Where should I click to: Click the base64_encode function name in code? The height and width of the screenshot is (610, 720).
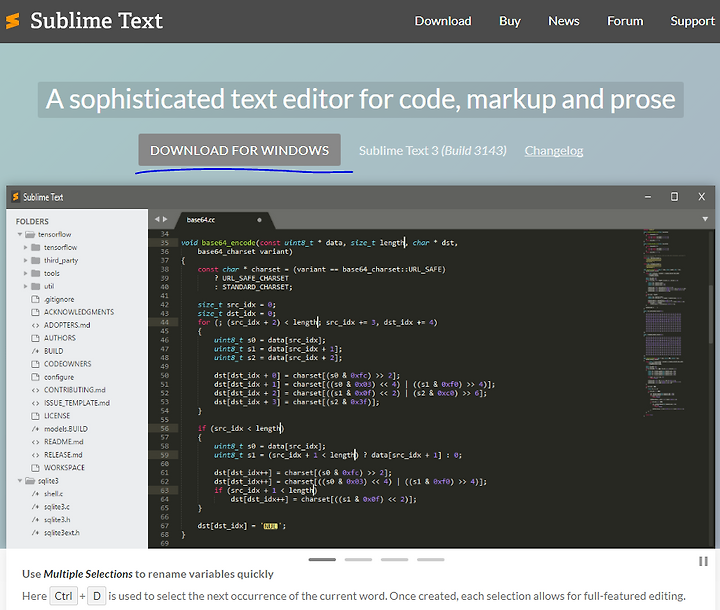coord(228,243)
